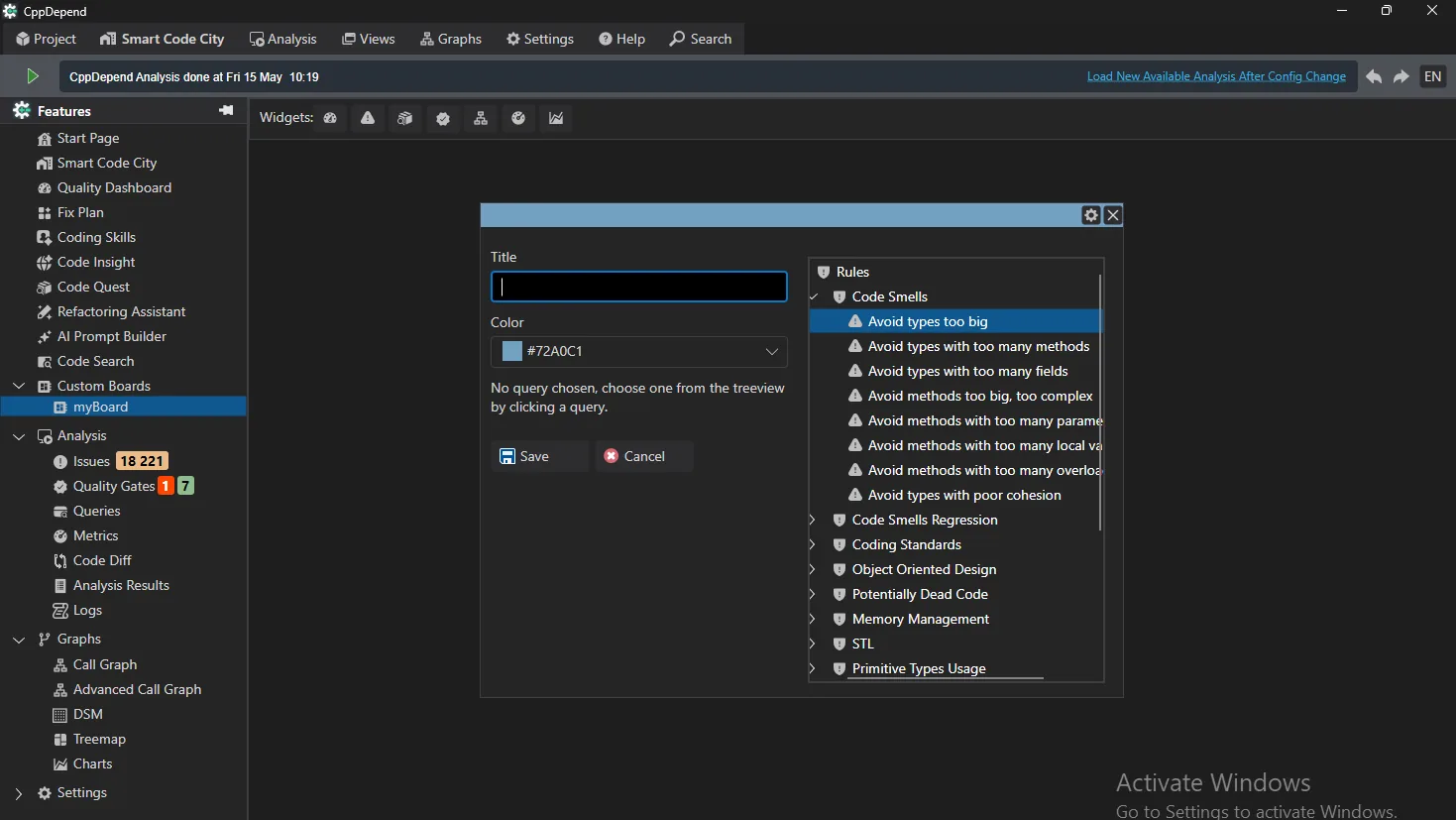This screenshot has width=1456, height=820.
Task: Open Code Quest
Action: [93, 287]
